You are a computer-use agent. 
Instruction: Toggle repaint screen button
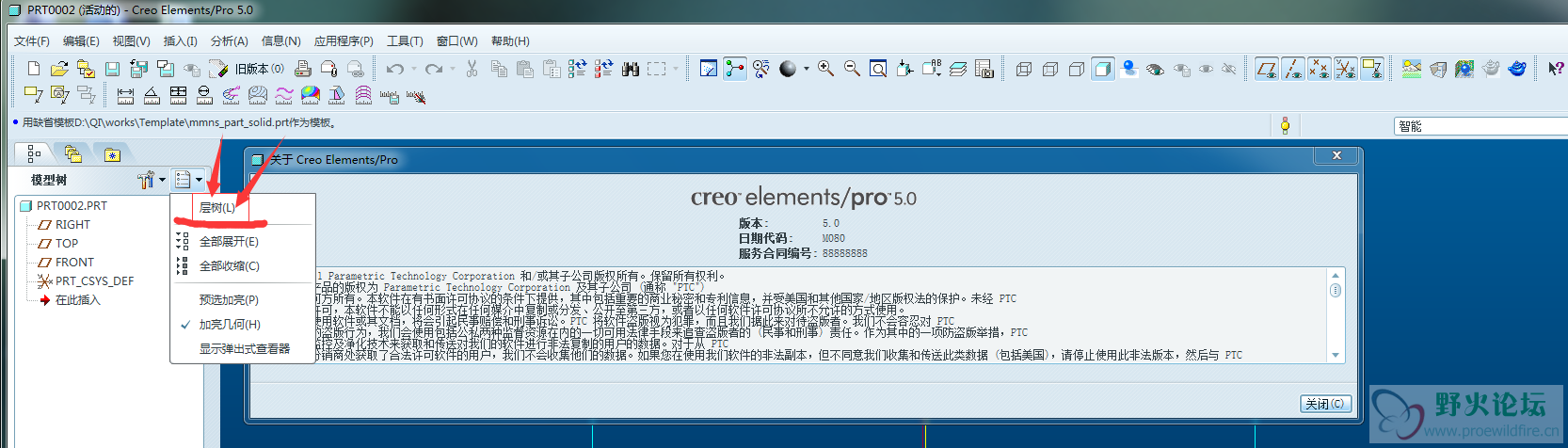point(709,69)
